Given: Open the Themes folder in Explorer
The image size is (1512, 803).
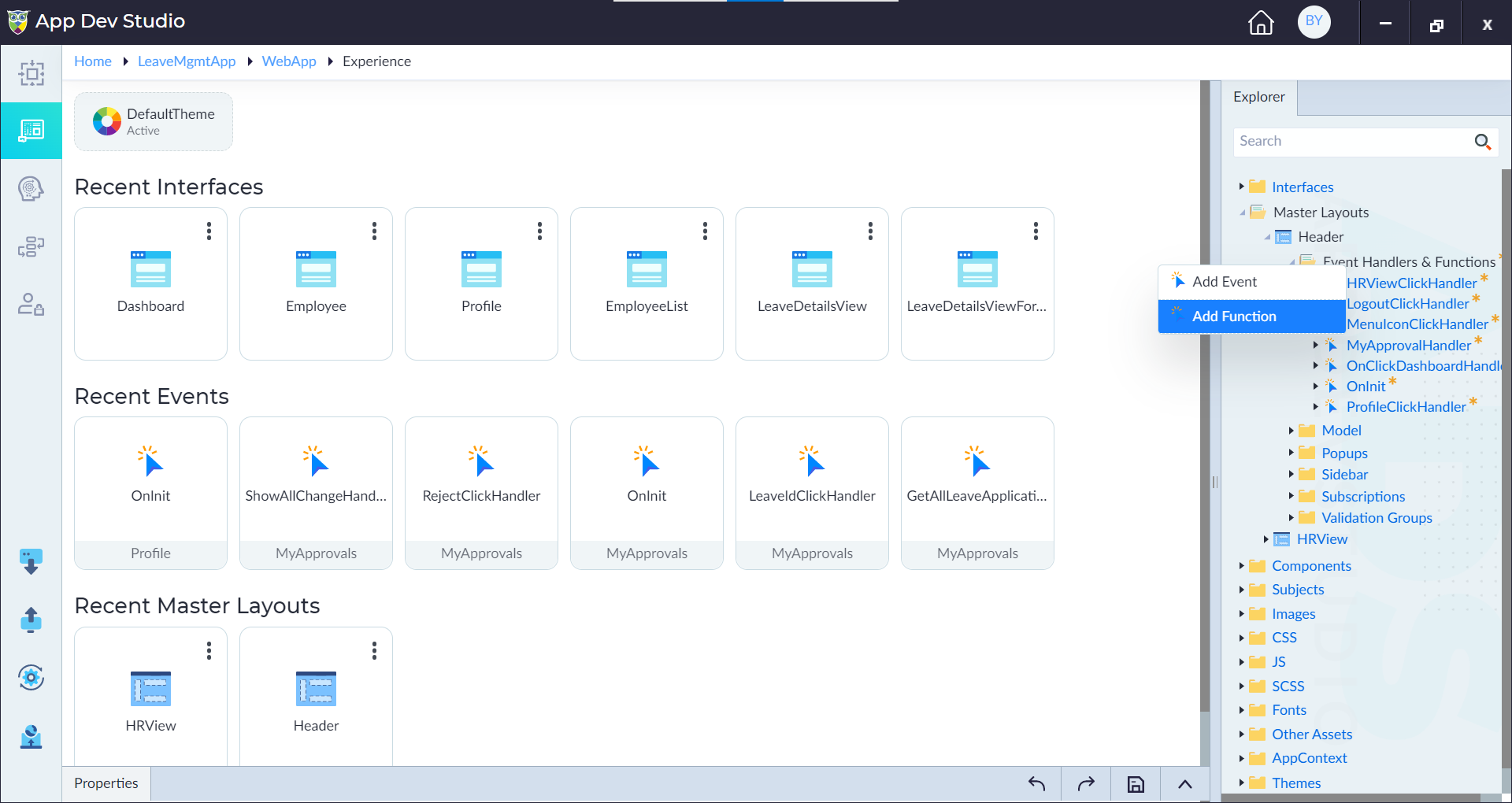Looking at the screenshot, I should pyautogui.click(x=1296, y=783).
